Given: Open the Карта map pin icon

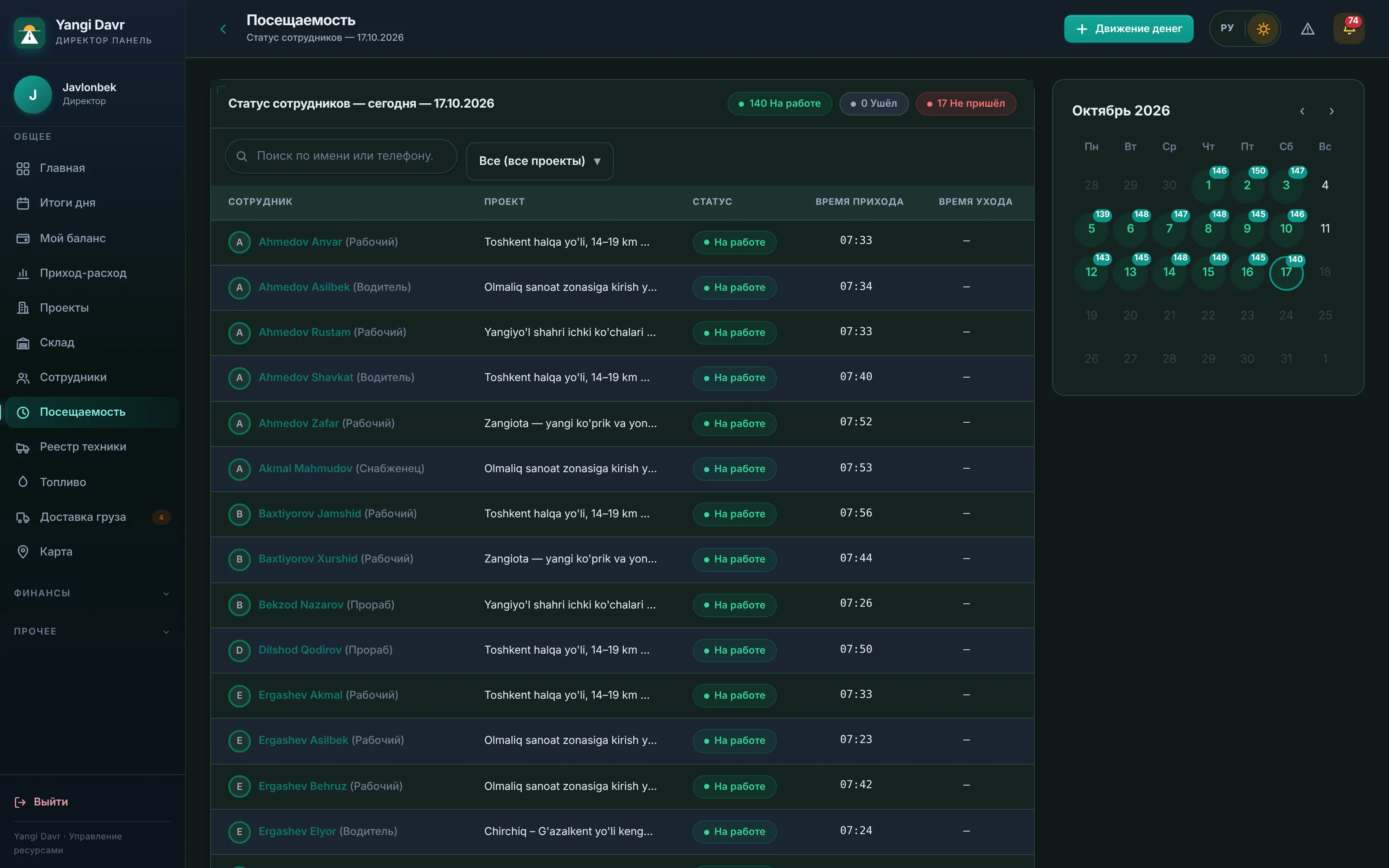Looking at the screenshot, I should click(23, 552).
